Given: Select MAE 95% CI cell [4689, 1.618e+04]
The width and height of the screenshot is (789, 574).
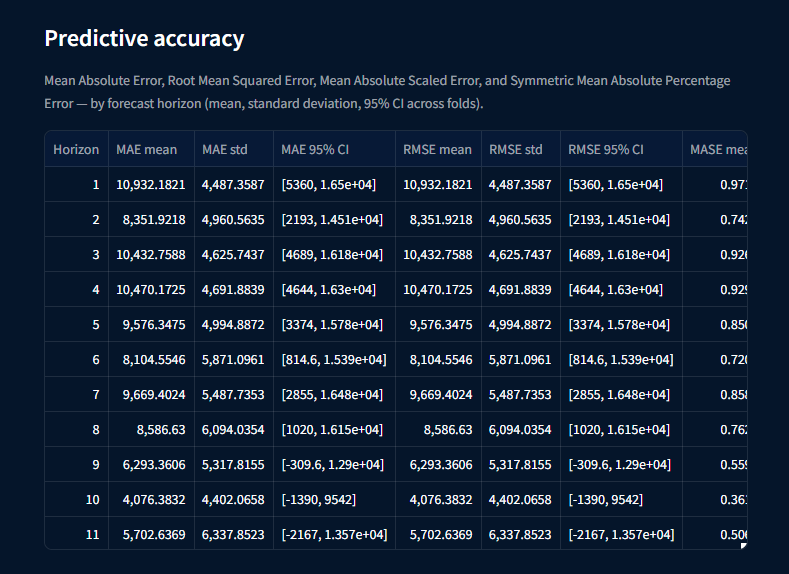Looking at the screenshot, I should pyautogui.click(x=335, y=255).
